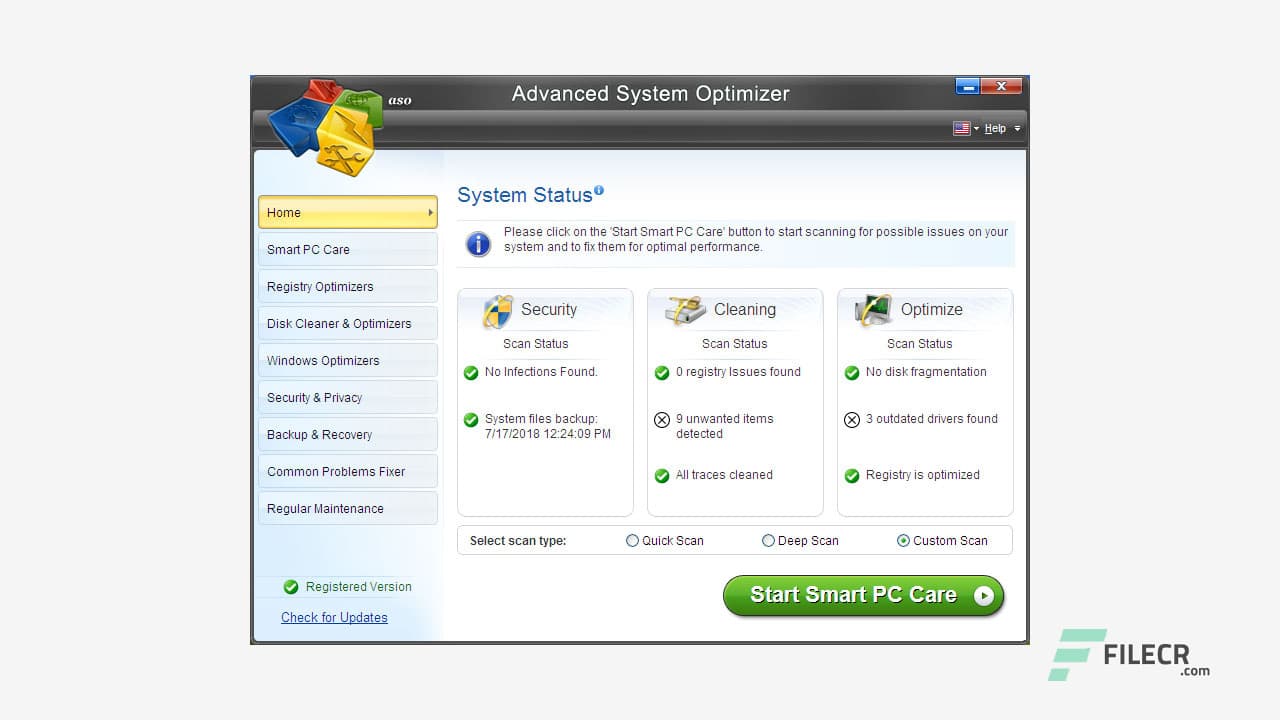Click the Cleaning brush icon
The width and height of the screenshot is (1280, 720).
[x=682, y=309]
